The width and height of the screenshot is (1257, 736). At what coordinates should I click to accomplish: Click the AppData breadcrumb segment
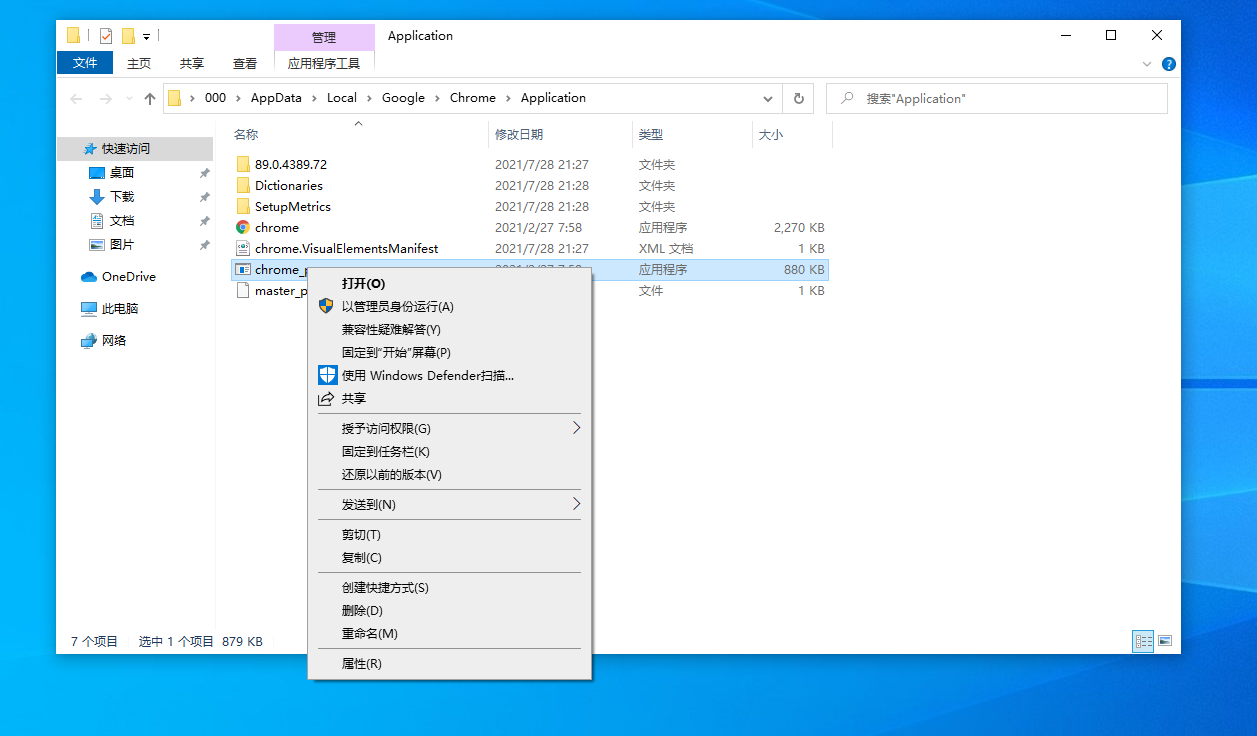[x=275, y=98]
